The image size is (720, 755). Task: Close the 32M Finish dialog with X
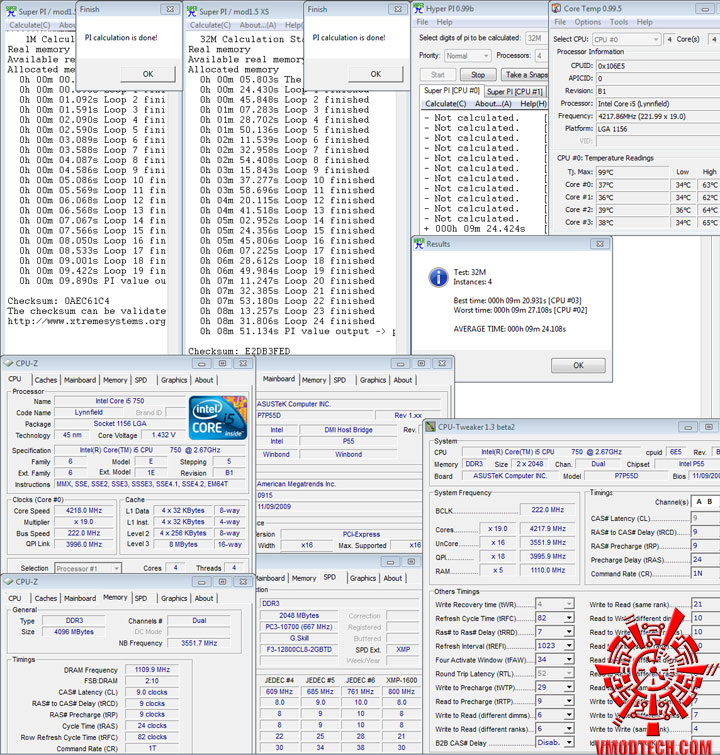pos(398,9)
